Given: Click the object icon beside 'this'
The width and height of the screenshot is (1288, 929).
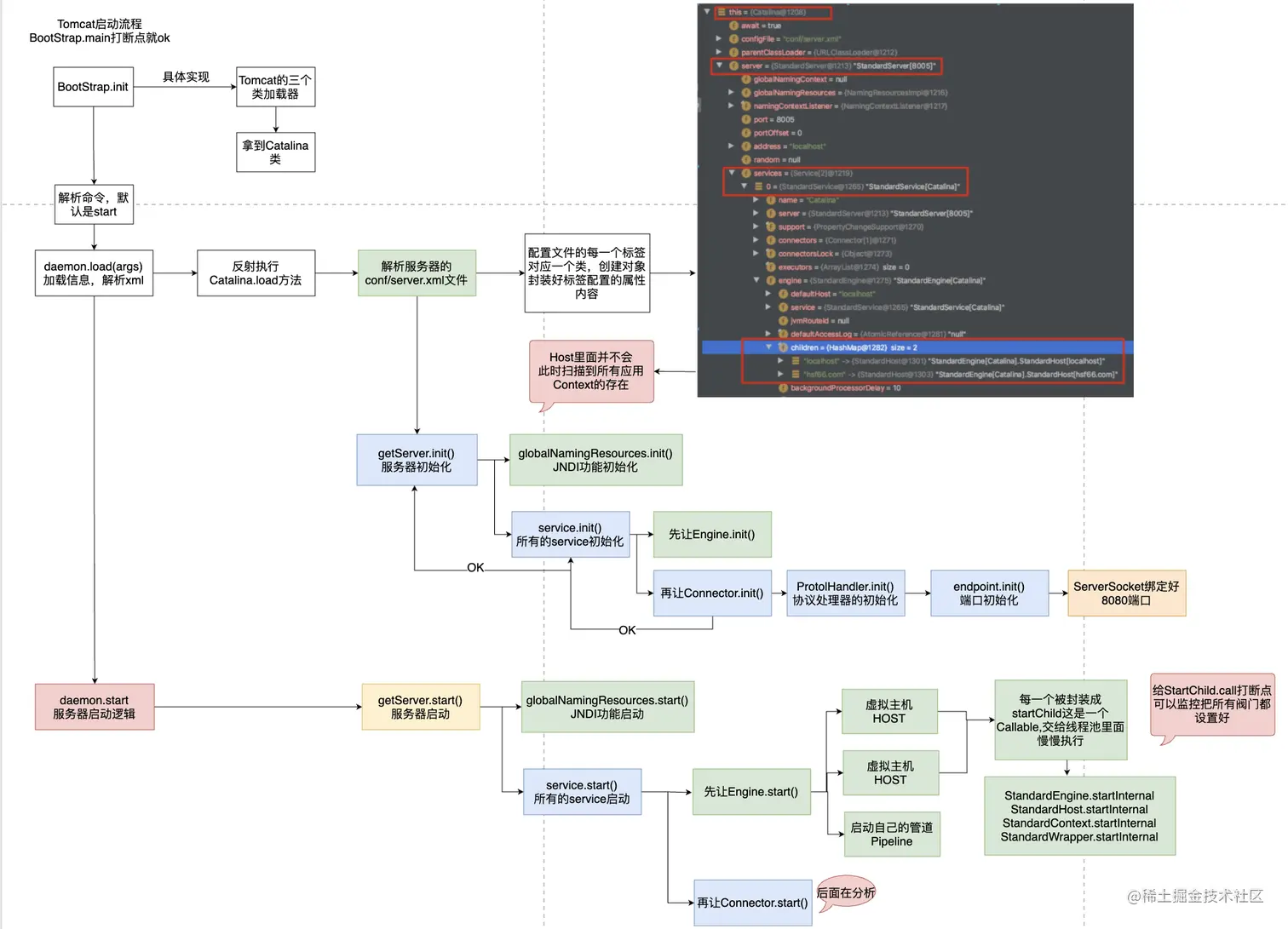Looking at the screenshot, I should click(x=722, y=12).
